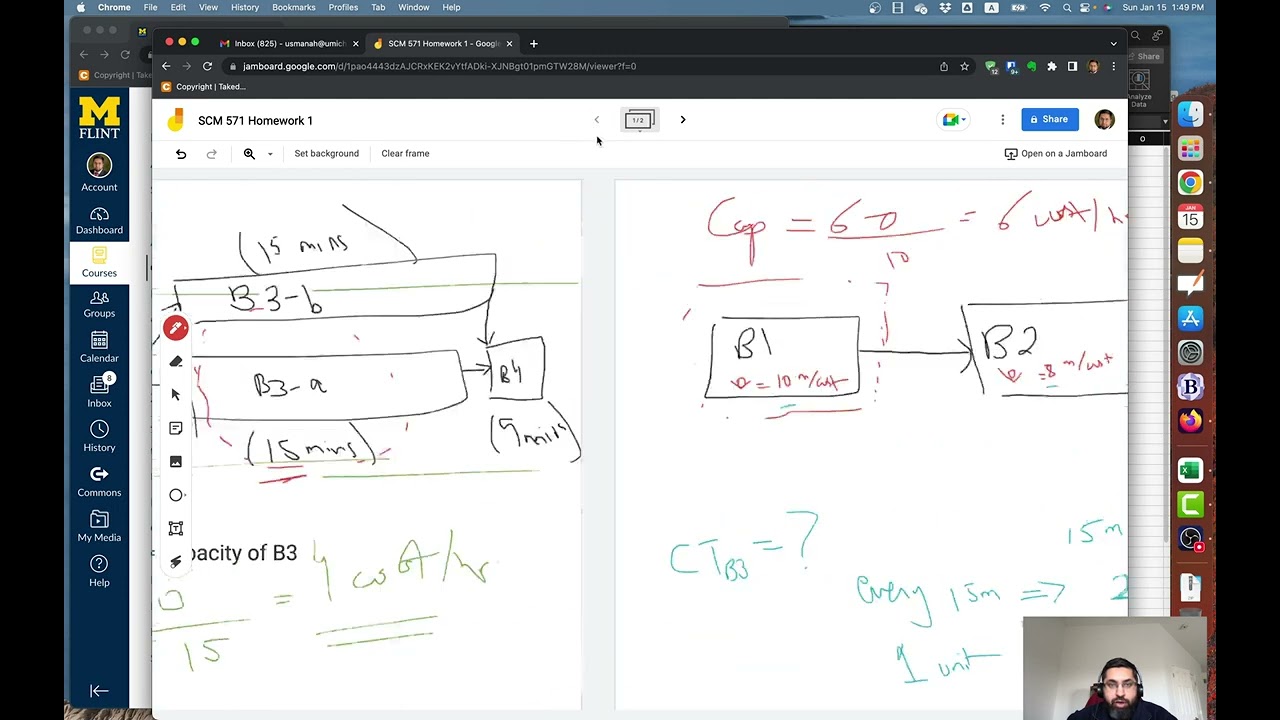Image resolution: width=1280 pixels, height=720 pixels.
Task: Select the Circle shape tool
Action: 176,495
